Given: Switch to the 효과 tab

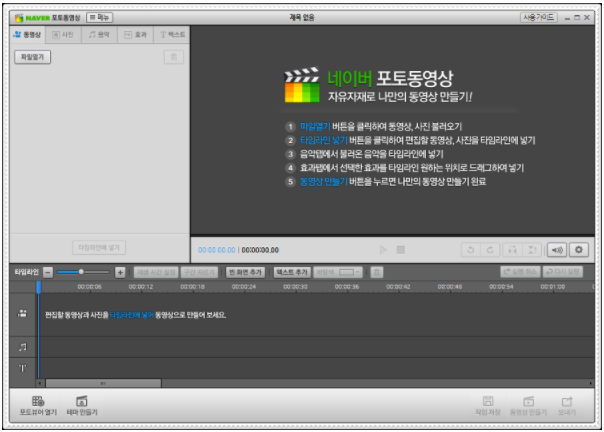Looking at the screenshot, I should point(135,35).
